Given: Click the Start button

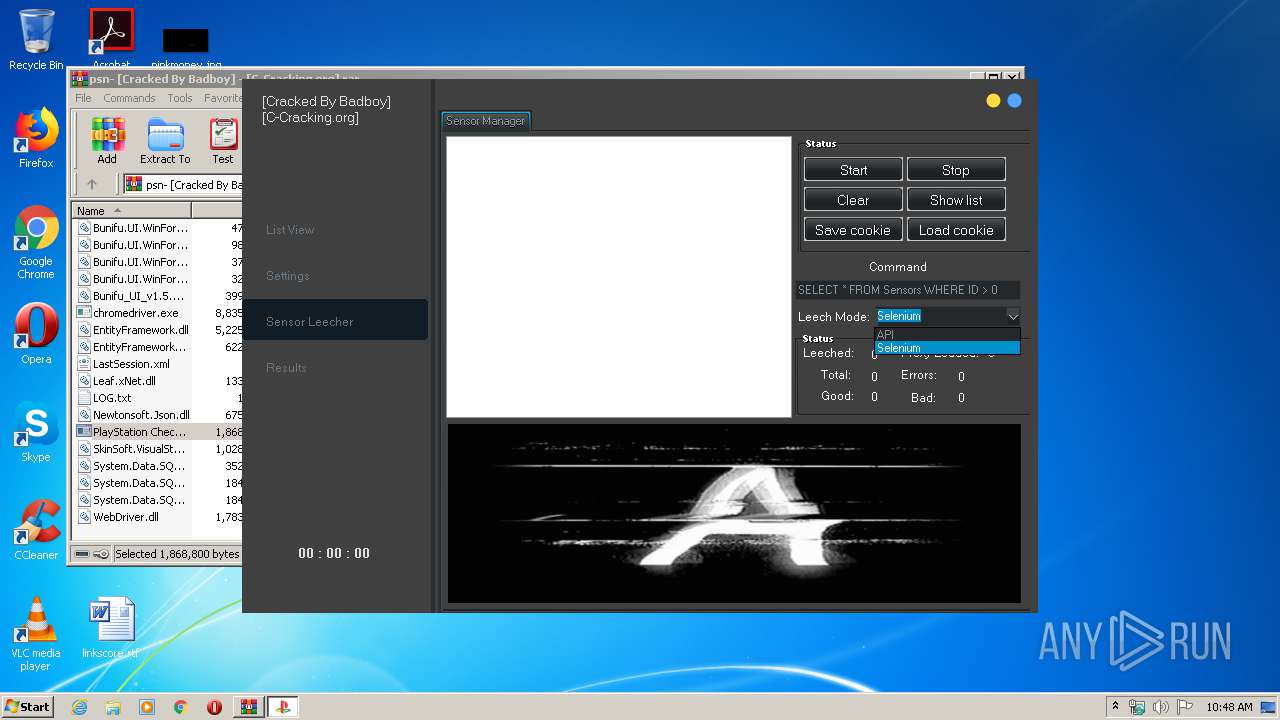Looking at the screenshot, I should (x=853, y=170).
